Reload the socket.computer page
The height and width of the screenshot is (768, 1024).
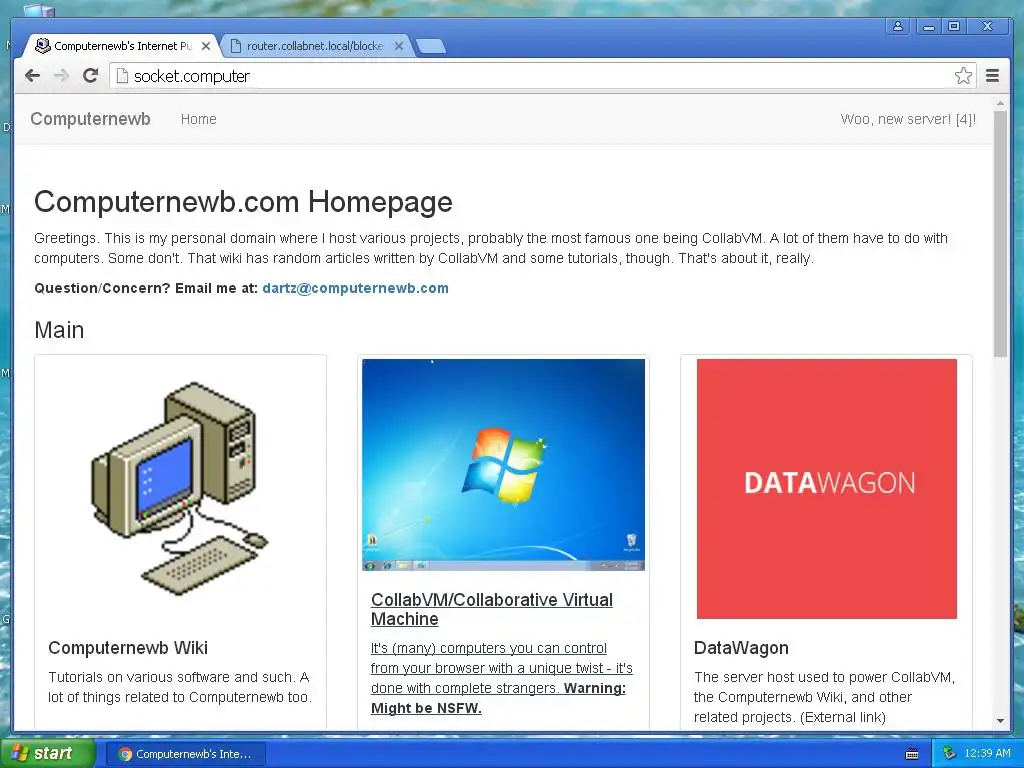(x=90, y=76)
